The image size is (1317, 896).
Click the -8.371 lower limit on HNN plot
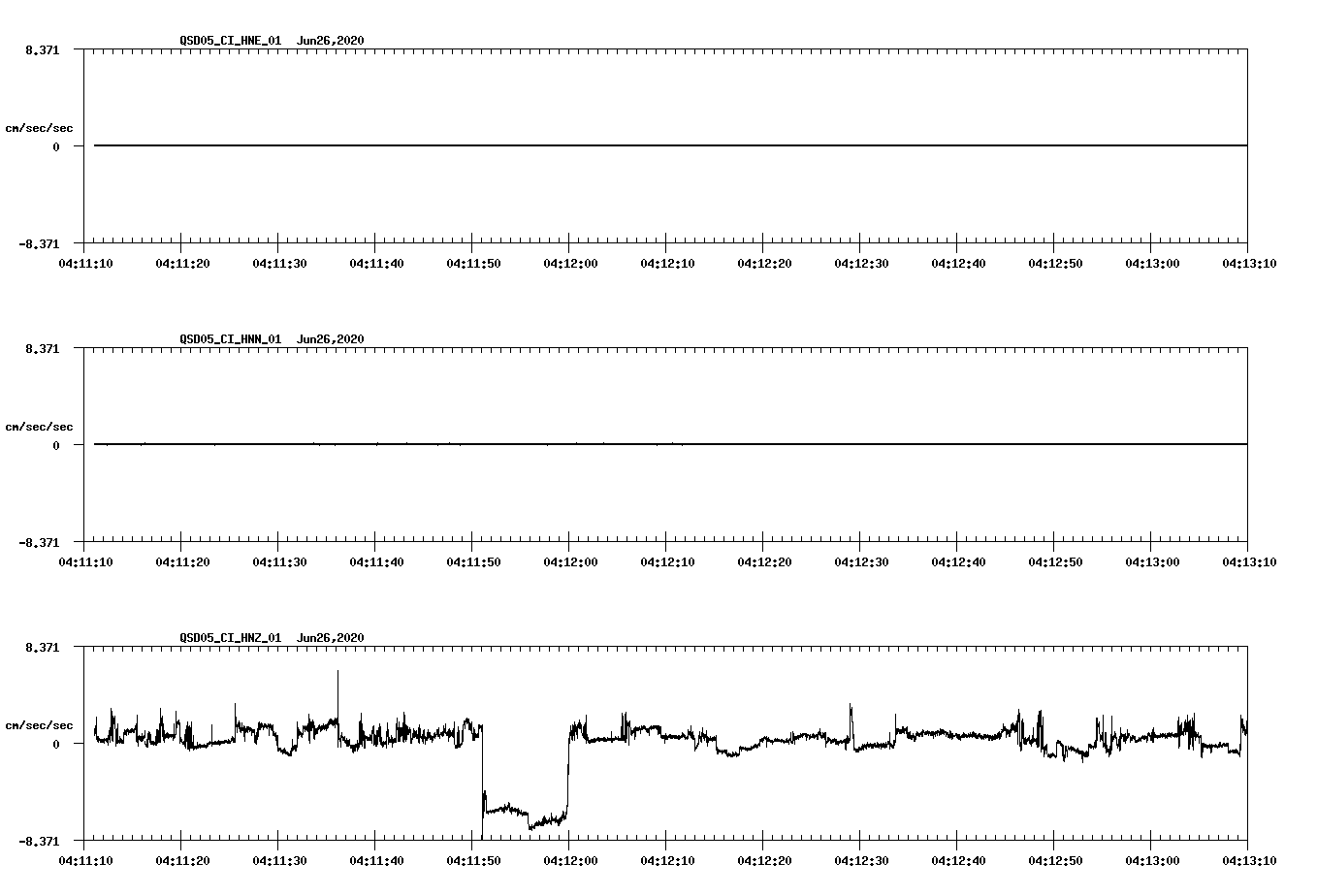pos(39,542)
